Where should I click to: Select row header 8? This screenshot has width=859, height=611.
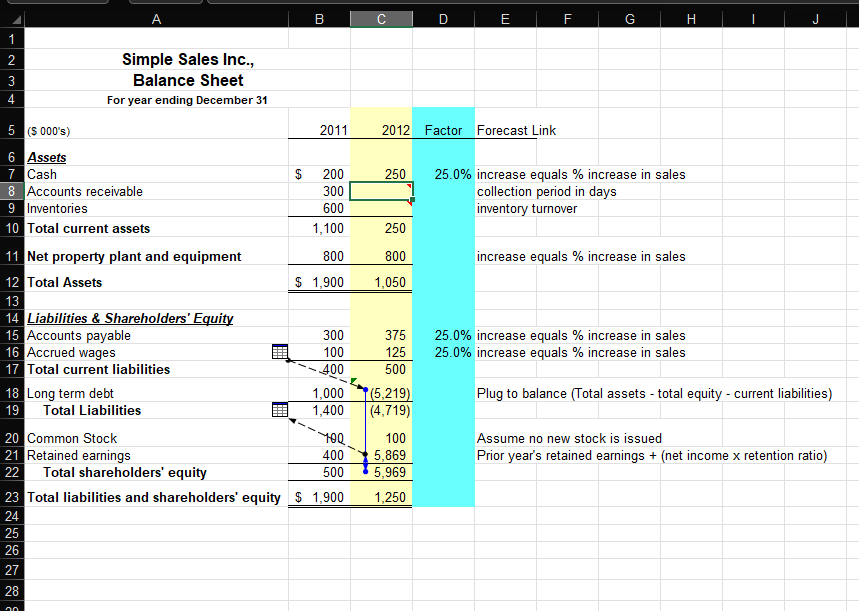11,191
